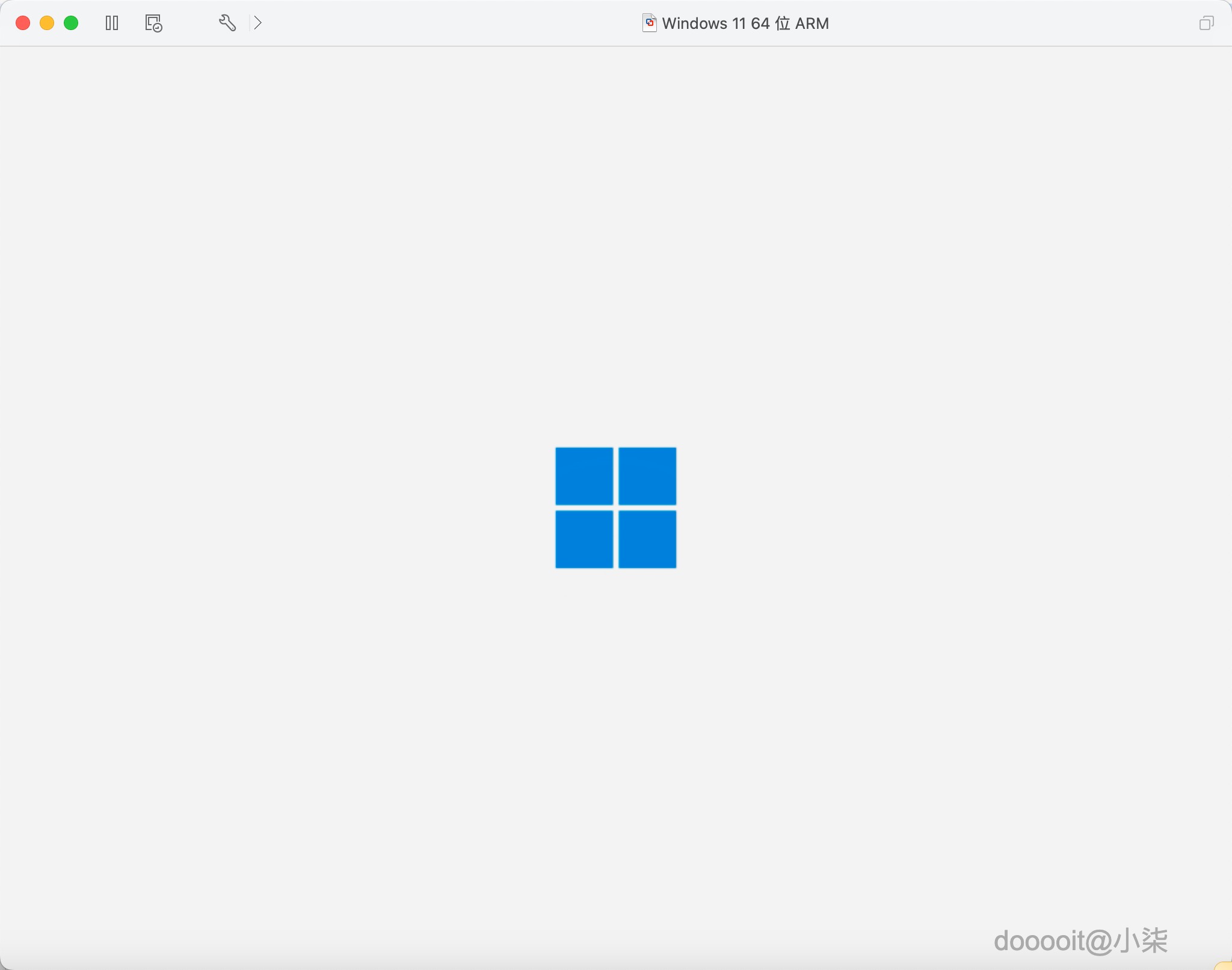Enter full screen with green button
The image size is (1232, 970).
pos(71,23)
